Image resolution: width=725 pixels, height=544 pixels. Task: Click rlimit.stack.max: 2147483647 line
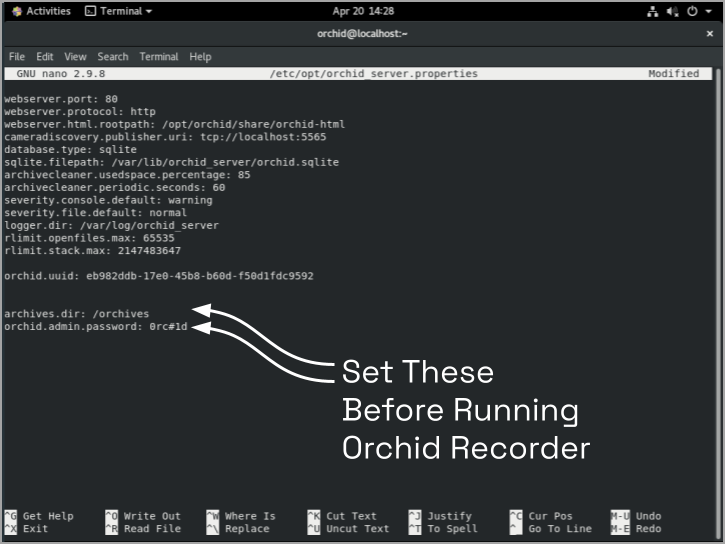[92, 251]
